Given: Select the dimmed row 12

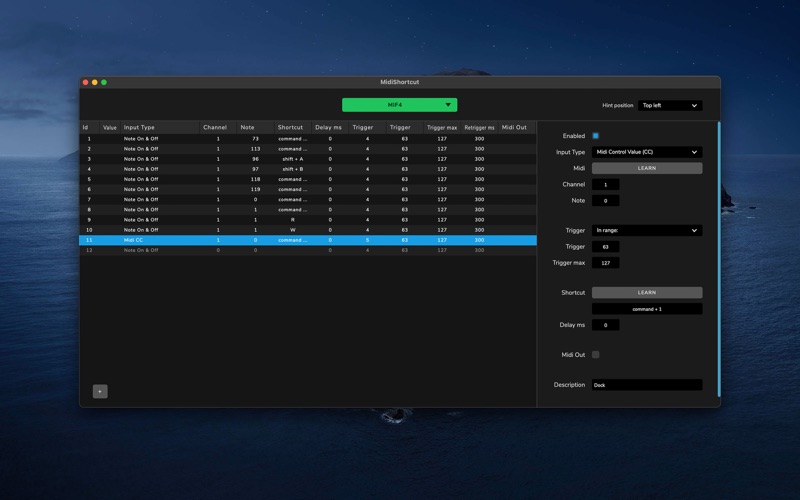Looking at the screenshot, I should click(308, 250).
